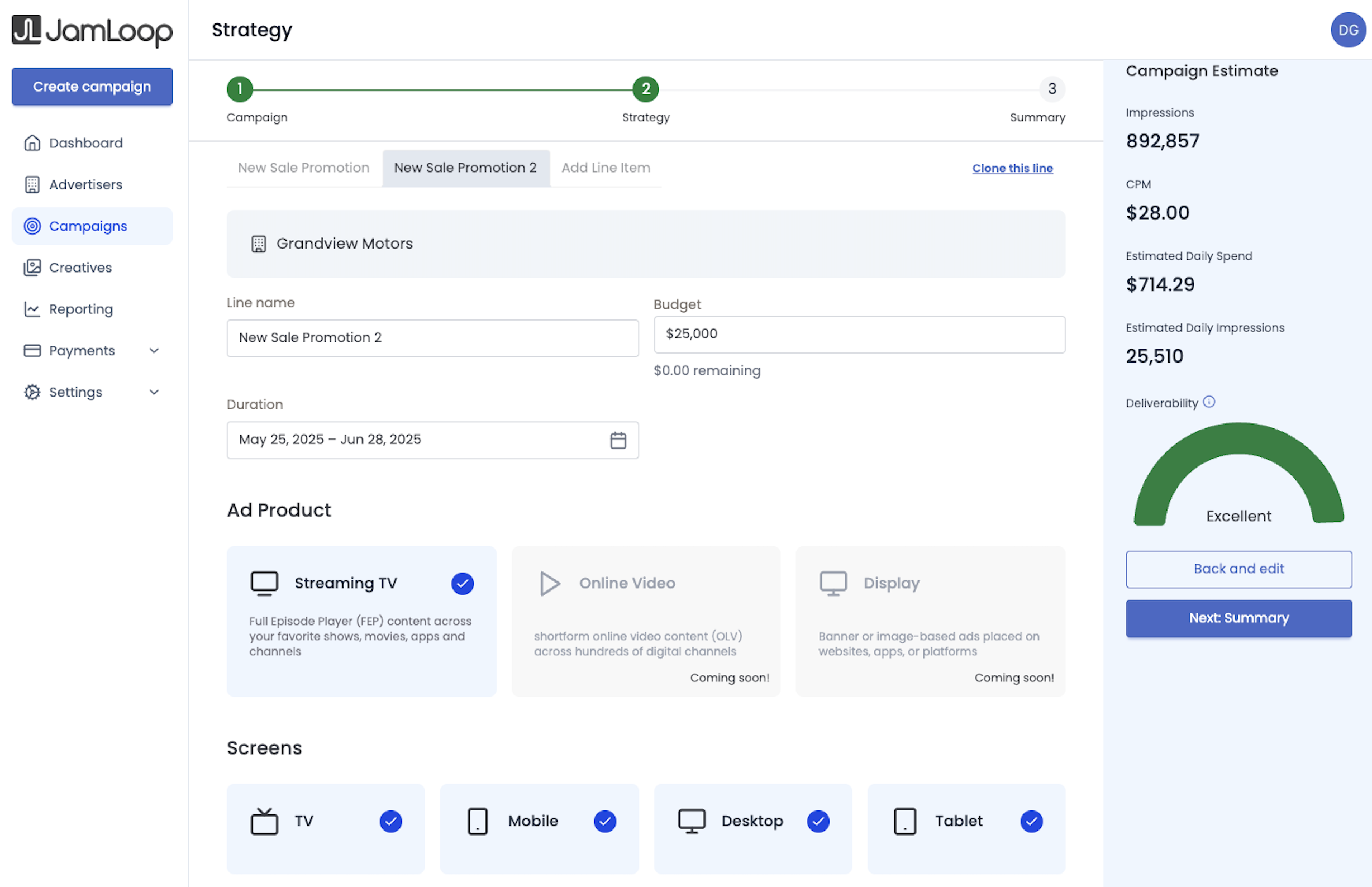The width and height of the screenshot is (1372, 887).
Task: Click the Estimated Daily Spend $714.29
Action: (1160, 284)
